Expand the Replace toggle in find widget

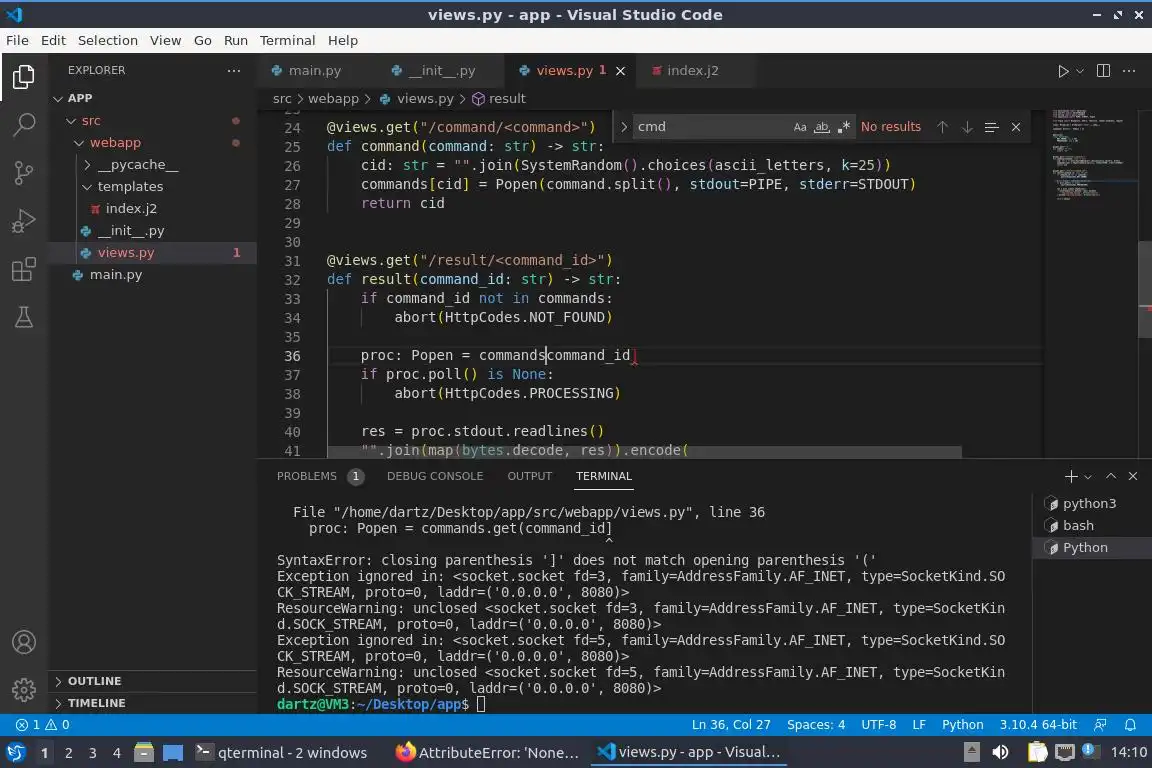pyautogui.click(x=624, y=127)
